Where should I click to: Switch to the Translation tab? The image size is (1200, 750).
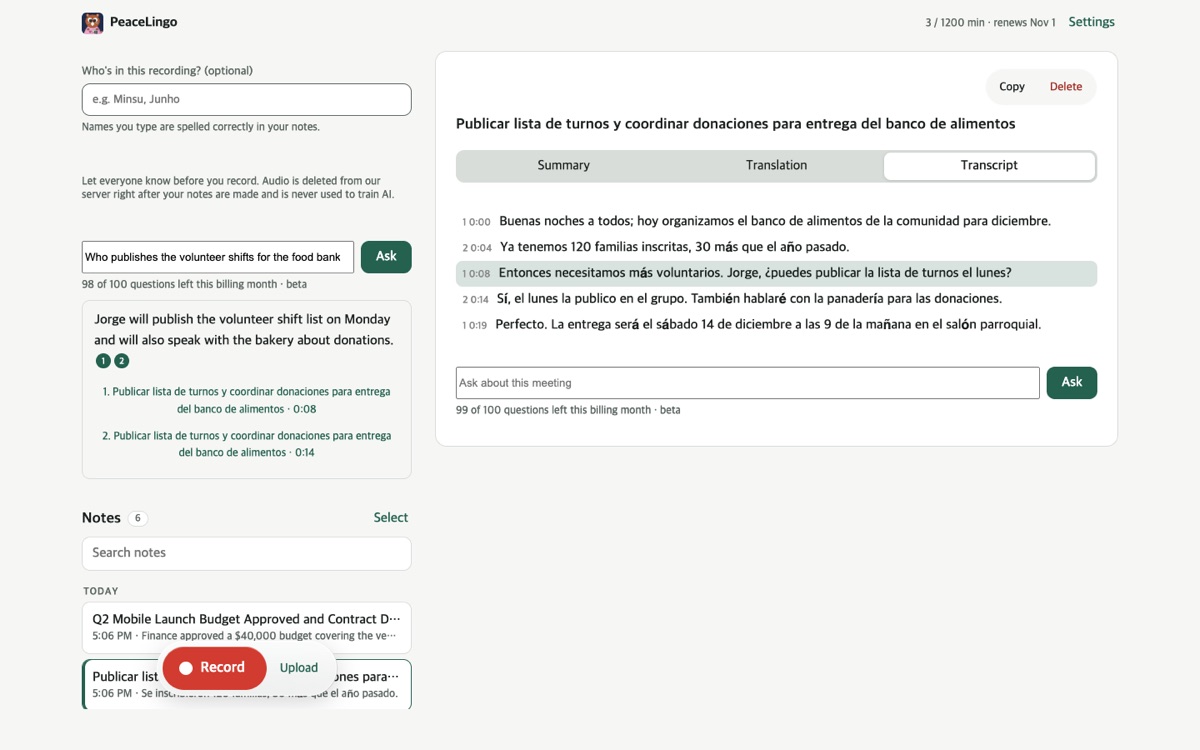tap(776, 166)
